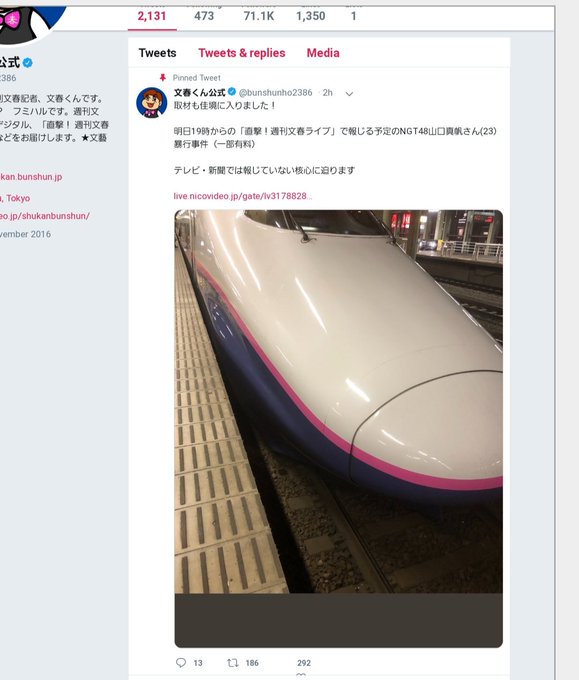
Task: Click the verified badge beside the tweet author name
Action: (232, 92)
